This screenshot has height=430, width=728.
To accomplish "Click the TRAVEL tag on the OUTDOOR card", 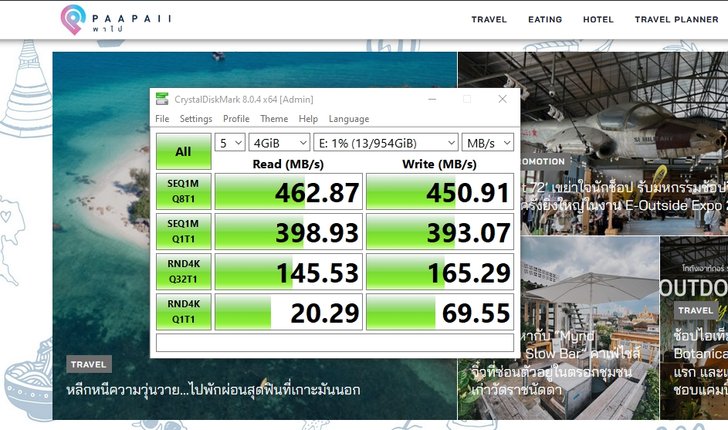I will (x=695, y=310).
